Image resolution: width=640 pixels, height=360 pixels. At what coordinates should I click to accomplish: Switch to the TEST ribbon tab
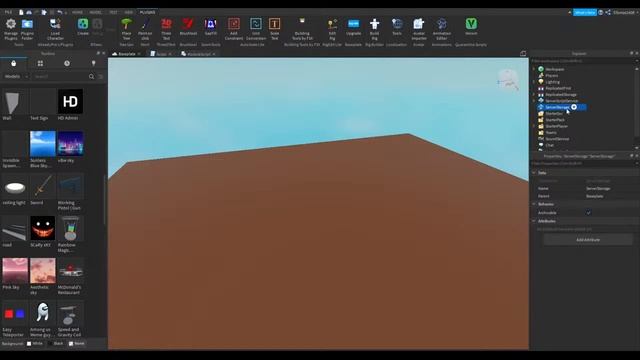pos(113,12)
